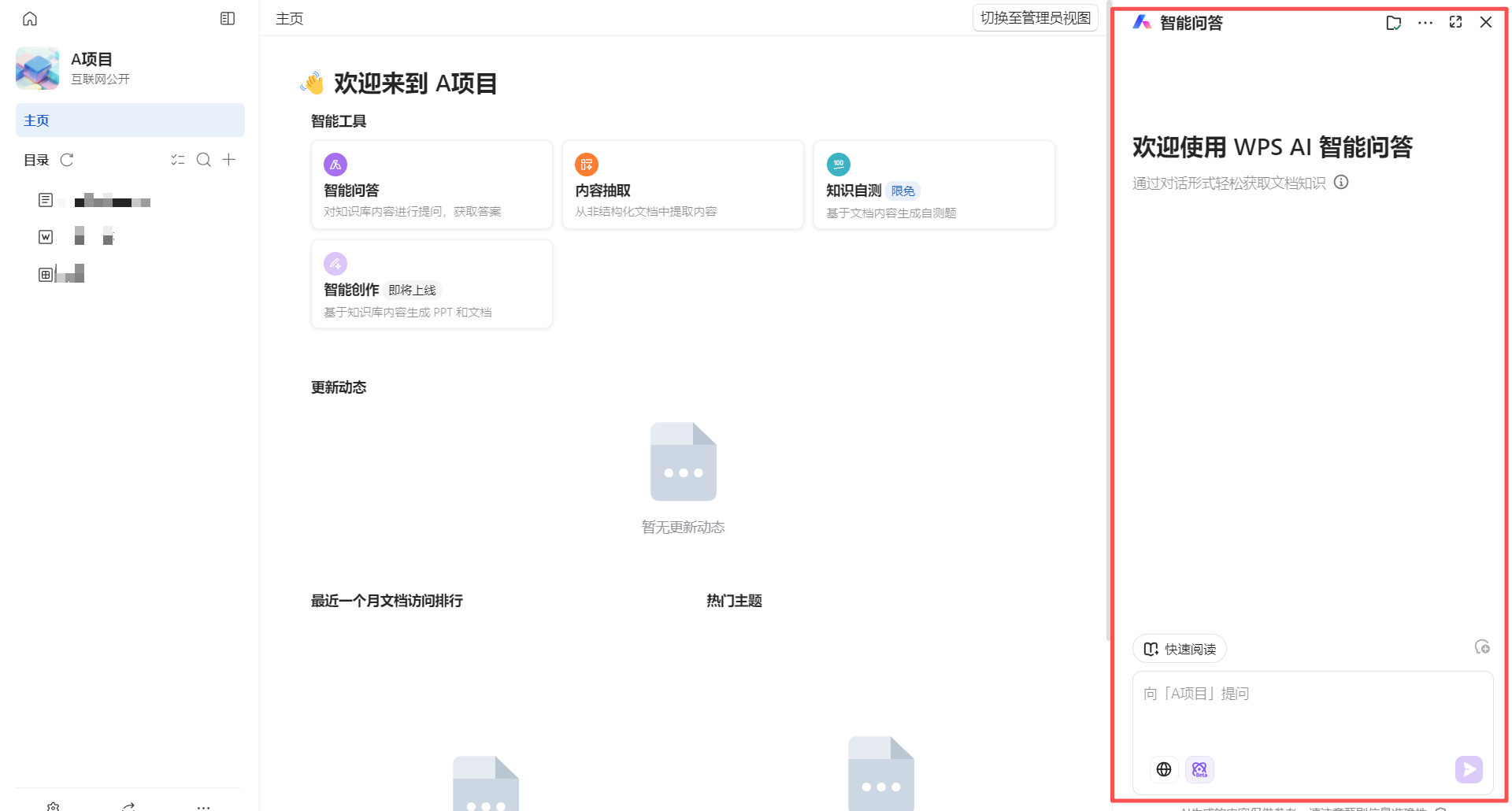Click the 暂无更新动态 placeholder text
This screenshot has height=811, width=1512.
tap(683, 527)
